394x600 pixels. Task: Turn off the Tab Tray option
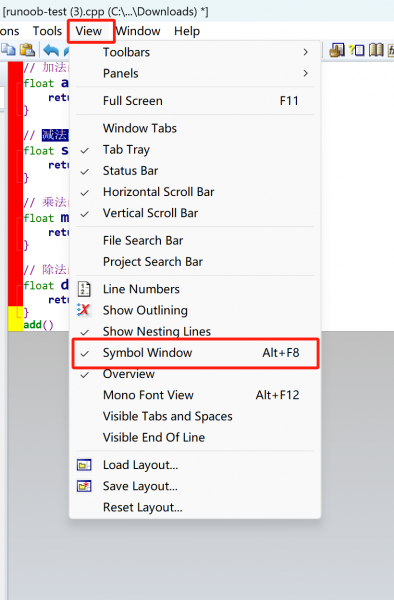(195, 150)
